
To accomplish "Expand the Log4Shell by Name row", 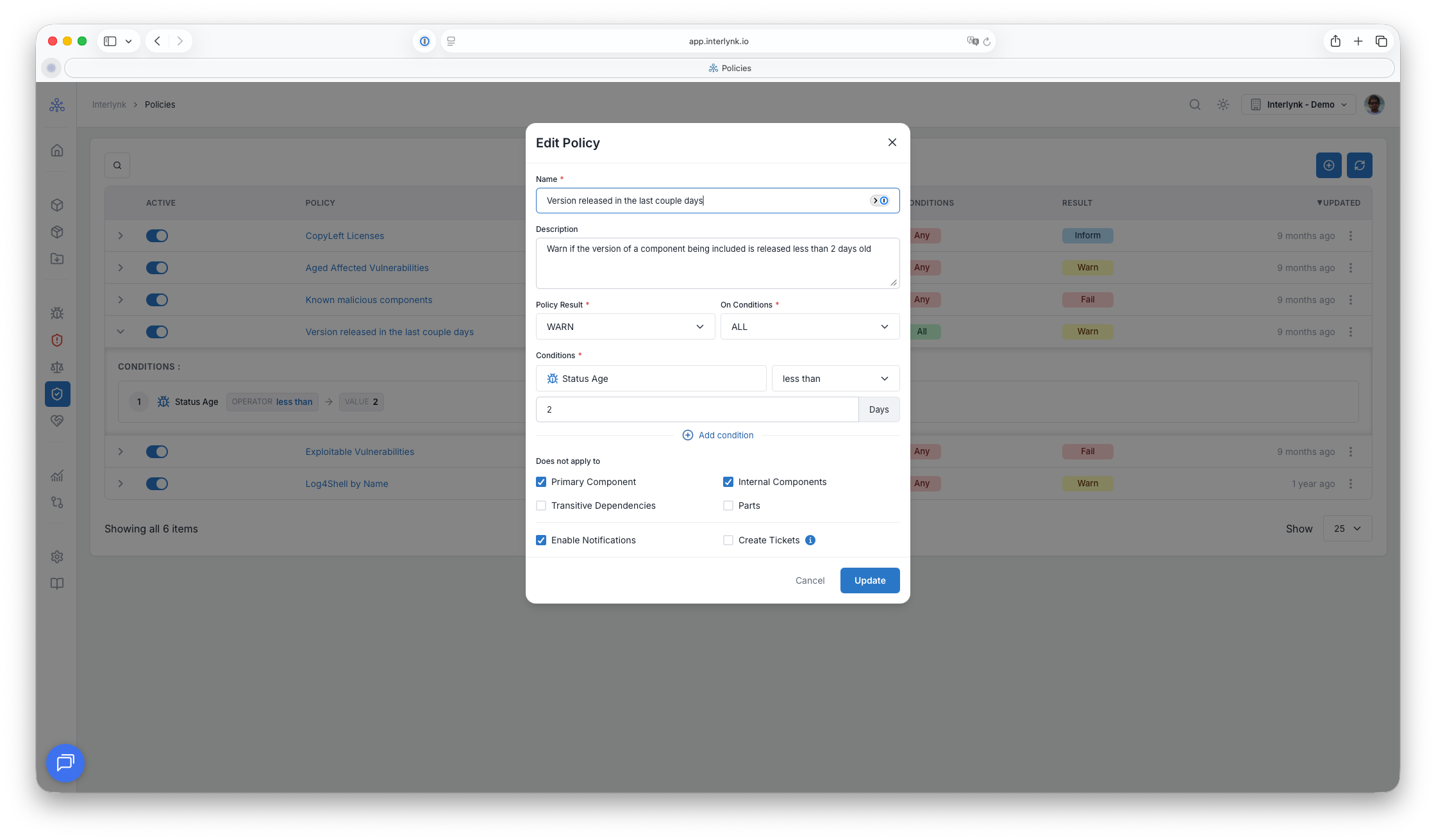I will pos(121,484).
